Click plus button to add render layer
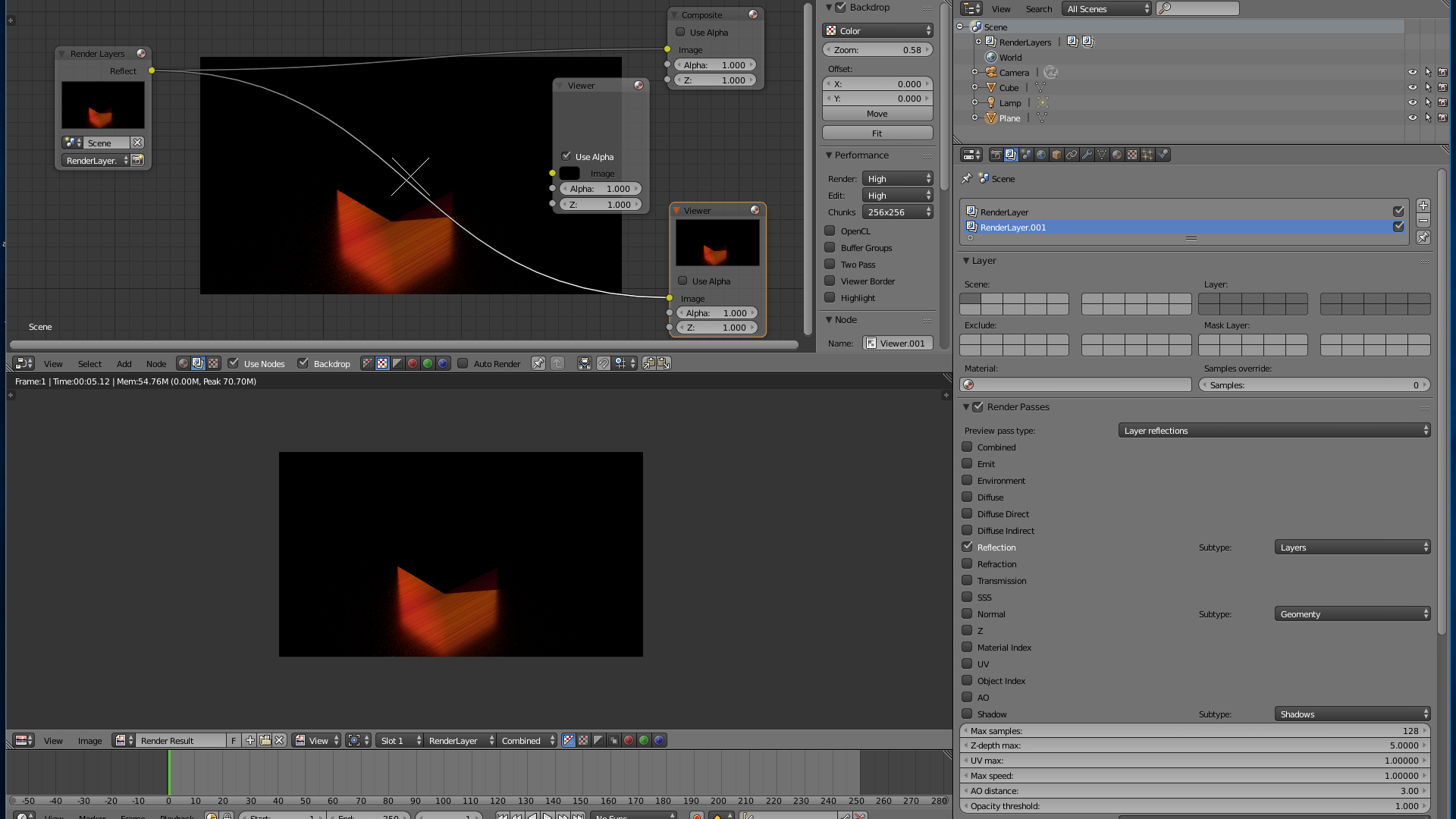This screenshot has height=819, width=1456. pyautogui.click(x=1423, y=206)
